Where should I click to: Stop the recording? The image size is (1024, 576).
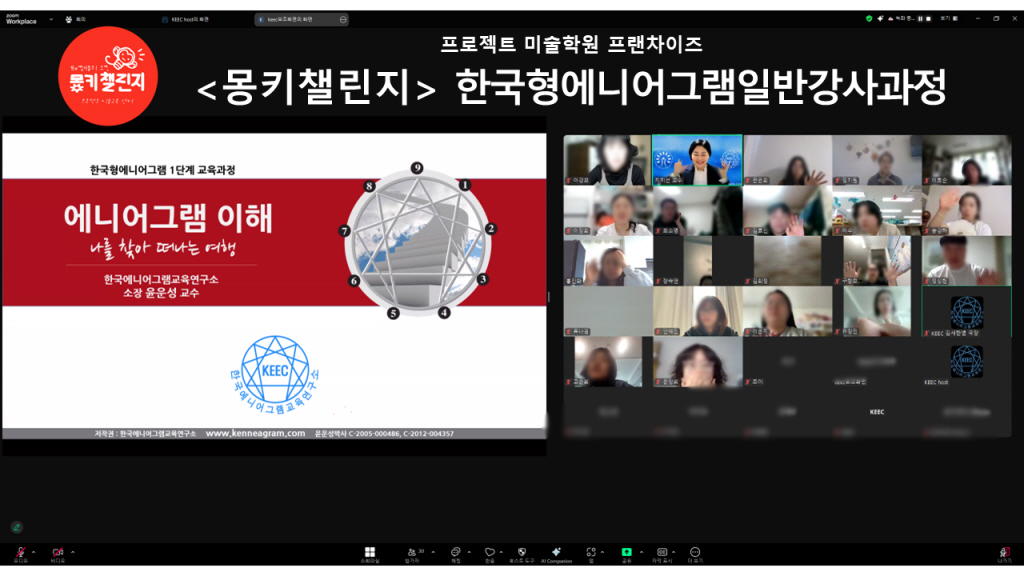coord(928,19)
